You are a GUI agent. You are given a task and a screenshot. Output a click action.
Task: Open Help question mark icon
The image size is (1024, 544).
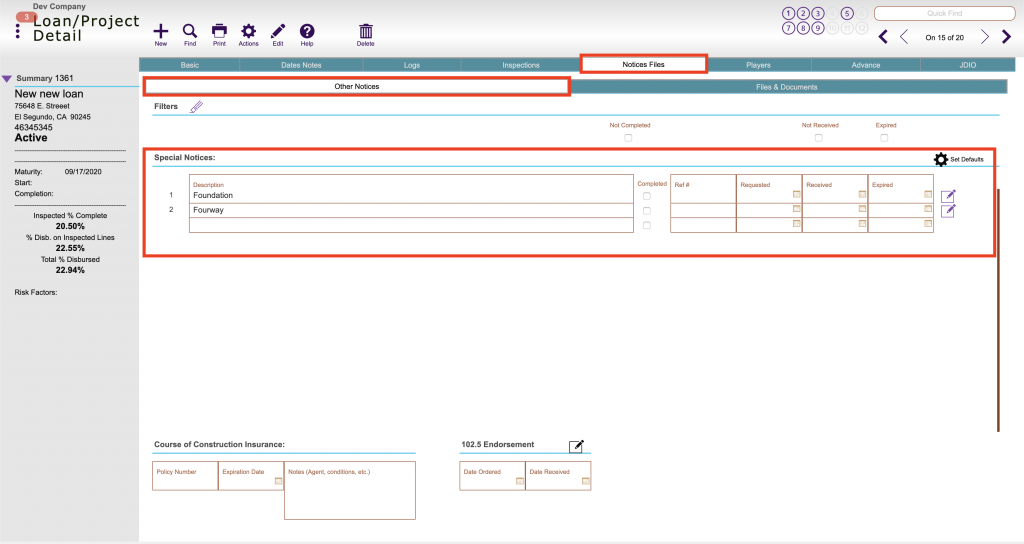click(x=307, y=32)
